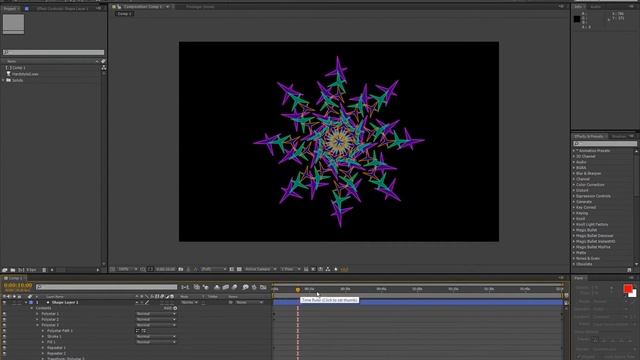640x360 pixels.
Task: Toggle the Auto-keyframe icon in the timeline
Action: (x=254, y=287)
